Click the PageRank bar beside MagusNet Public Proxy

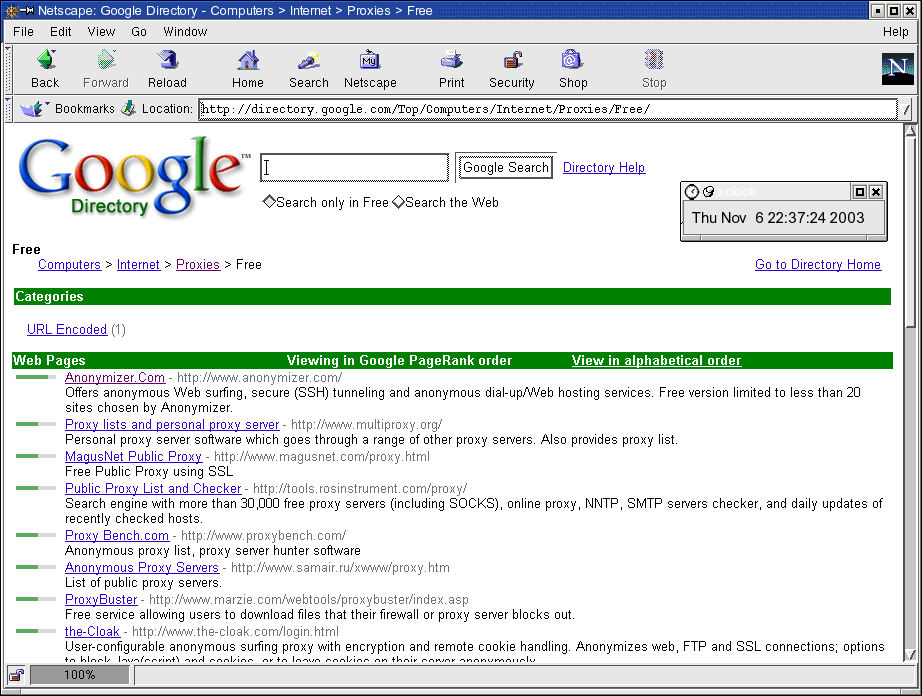tap(36, 456)
